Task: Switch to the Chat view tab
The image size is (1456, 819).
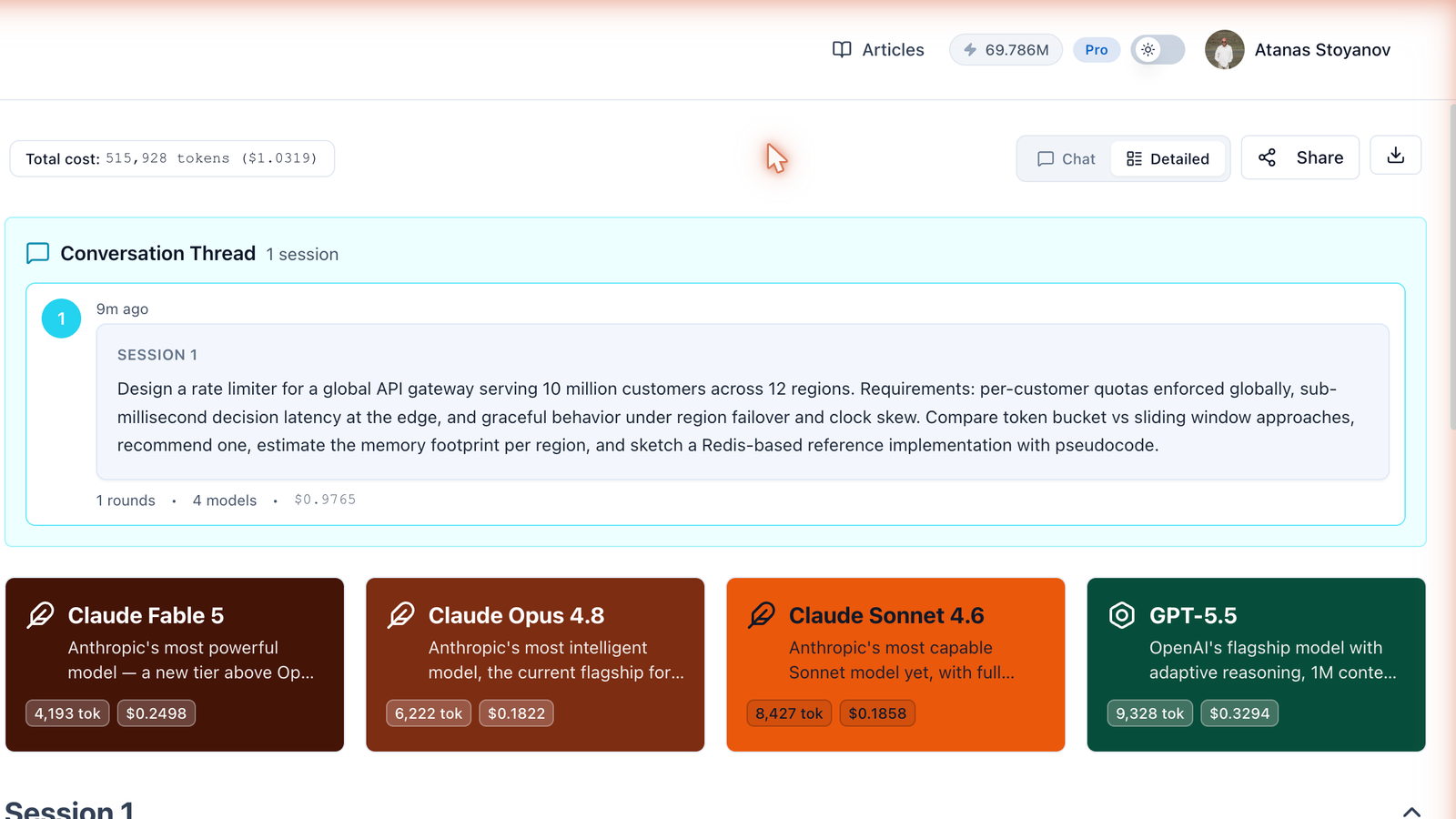Action: point(1067,158)
